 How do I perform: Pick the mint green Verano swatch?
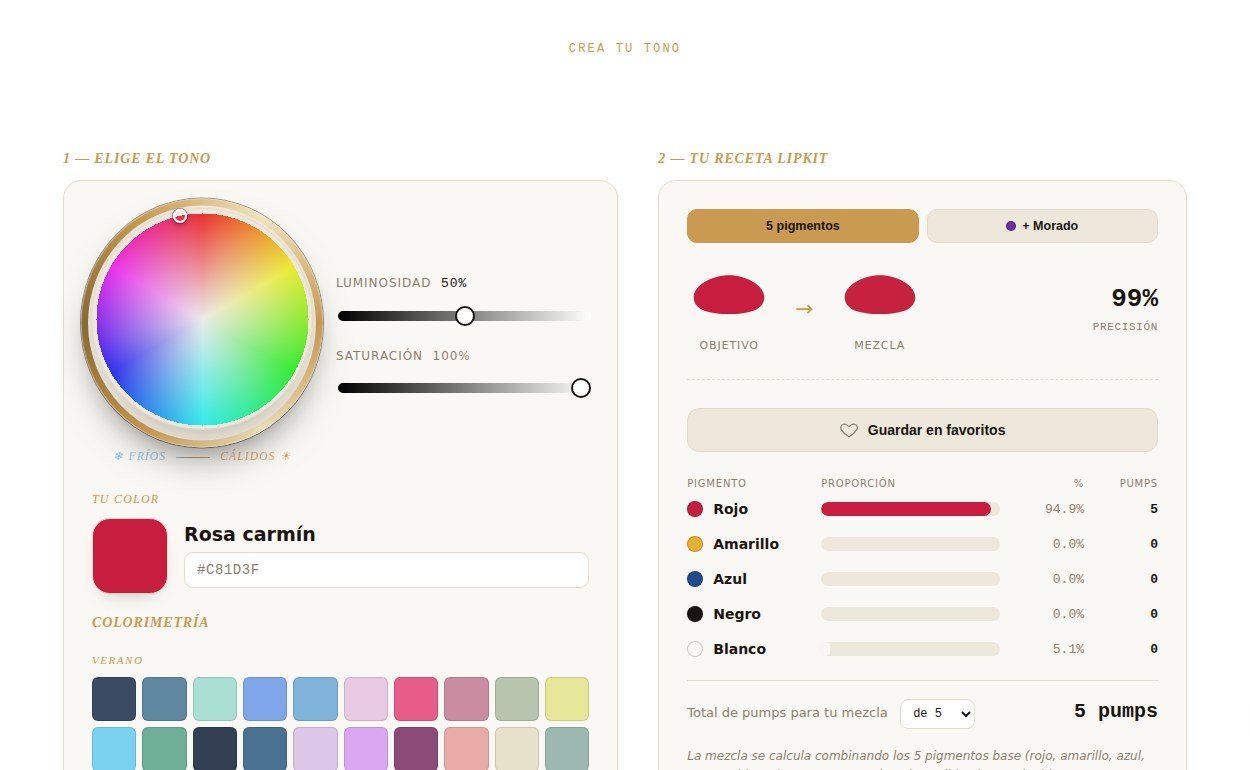pyautogui.click(x=215, y=699)
